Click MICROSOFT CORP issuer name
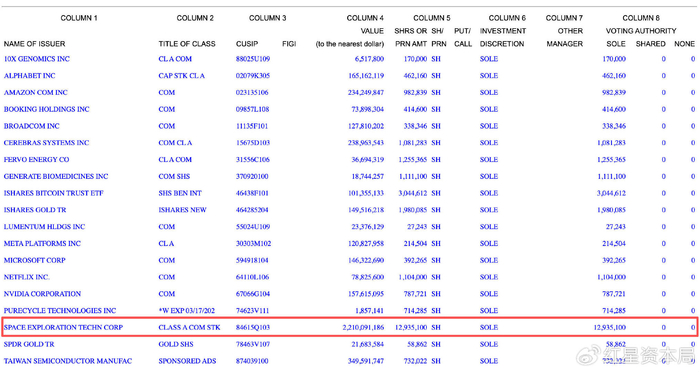The image size is (700, 372). 34,260
